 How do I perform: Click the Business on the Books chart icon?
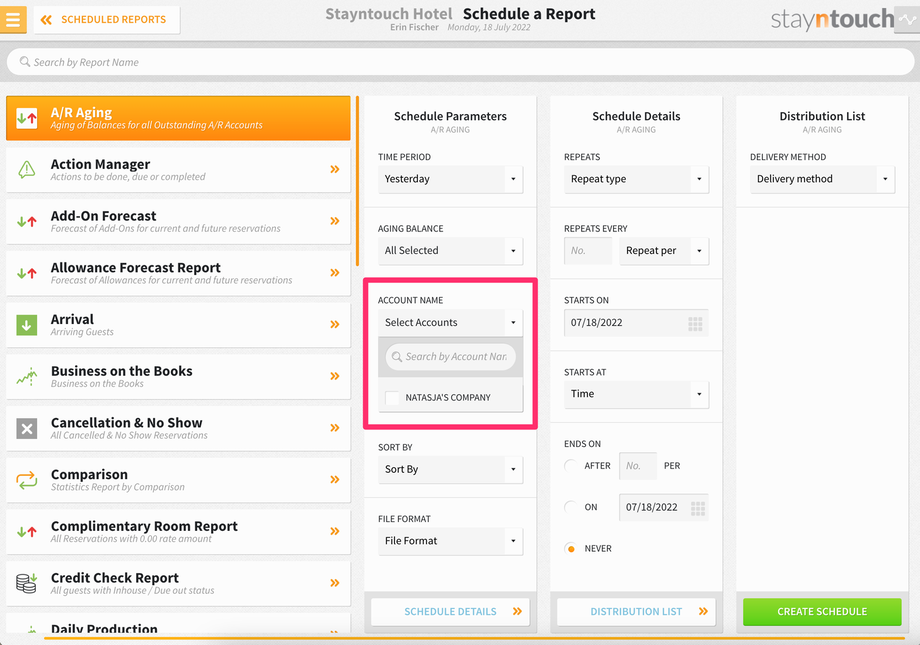click(x=26, y=376)
